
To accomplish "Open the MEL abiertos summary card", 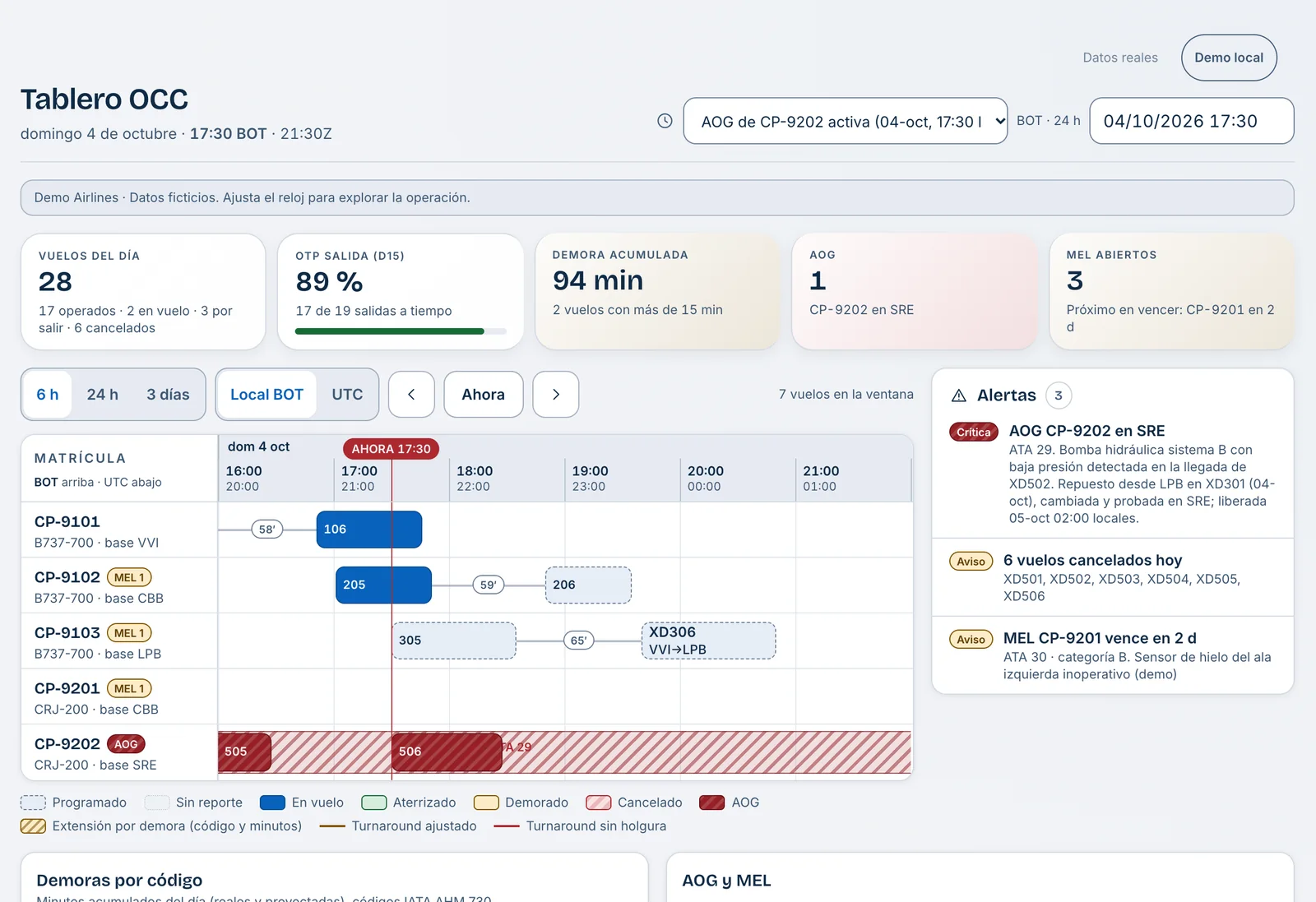I will click(x=1172, y=292).
